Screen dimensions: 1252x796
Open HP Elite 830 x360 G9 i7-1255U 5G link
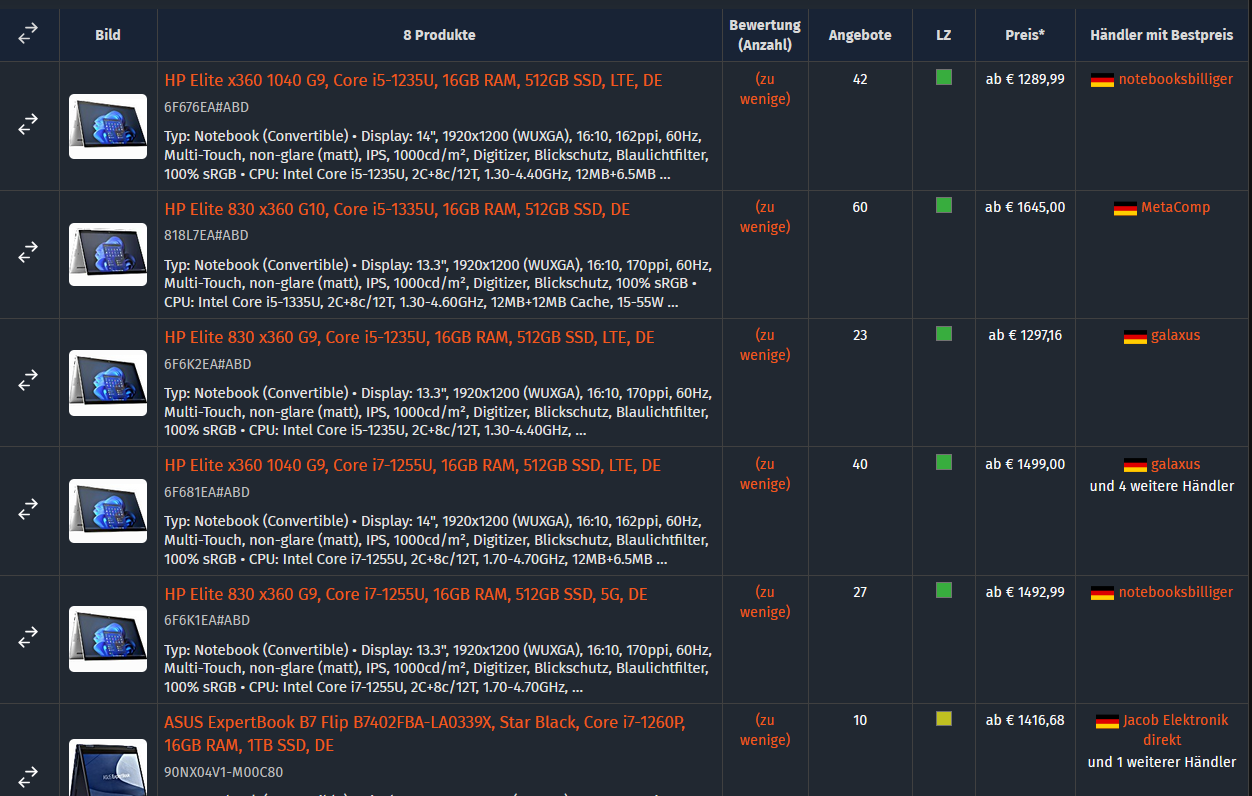[x=406, y=594]
